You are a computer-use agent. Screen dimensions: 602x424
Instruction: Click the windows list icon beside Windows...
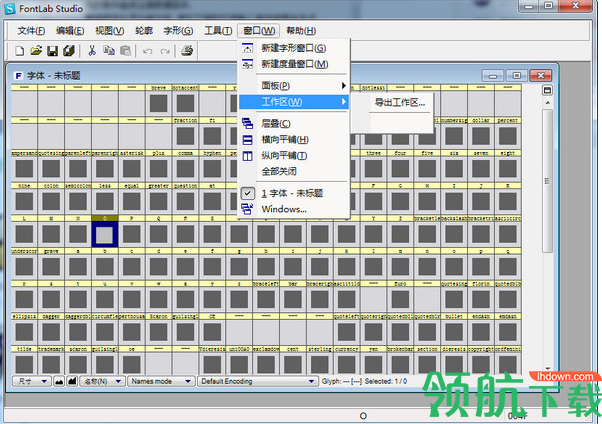(x=248, y=209)
